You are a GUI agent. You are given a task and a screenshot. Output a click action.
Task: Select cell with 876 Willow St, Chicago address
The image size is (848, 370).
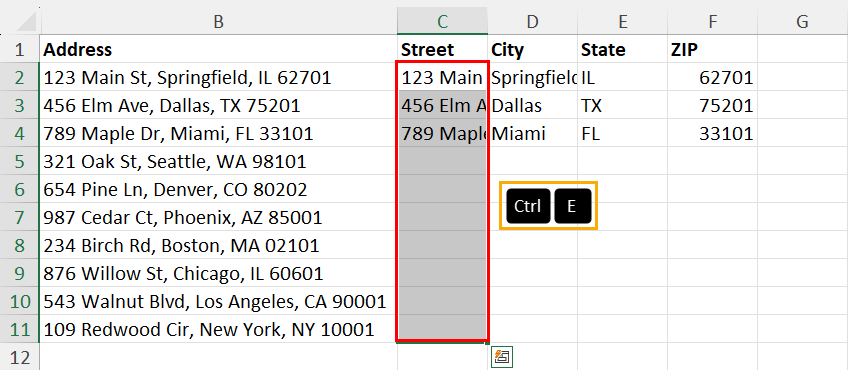(218, 273)
